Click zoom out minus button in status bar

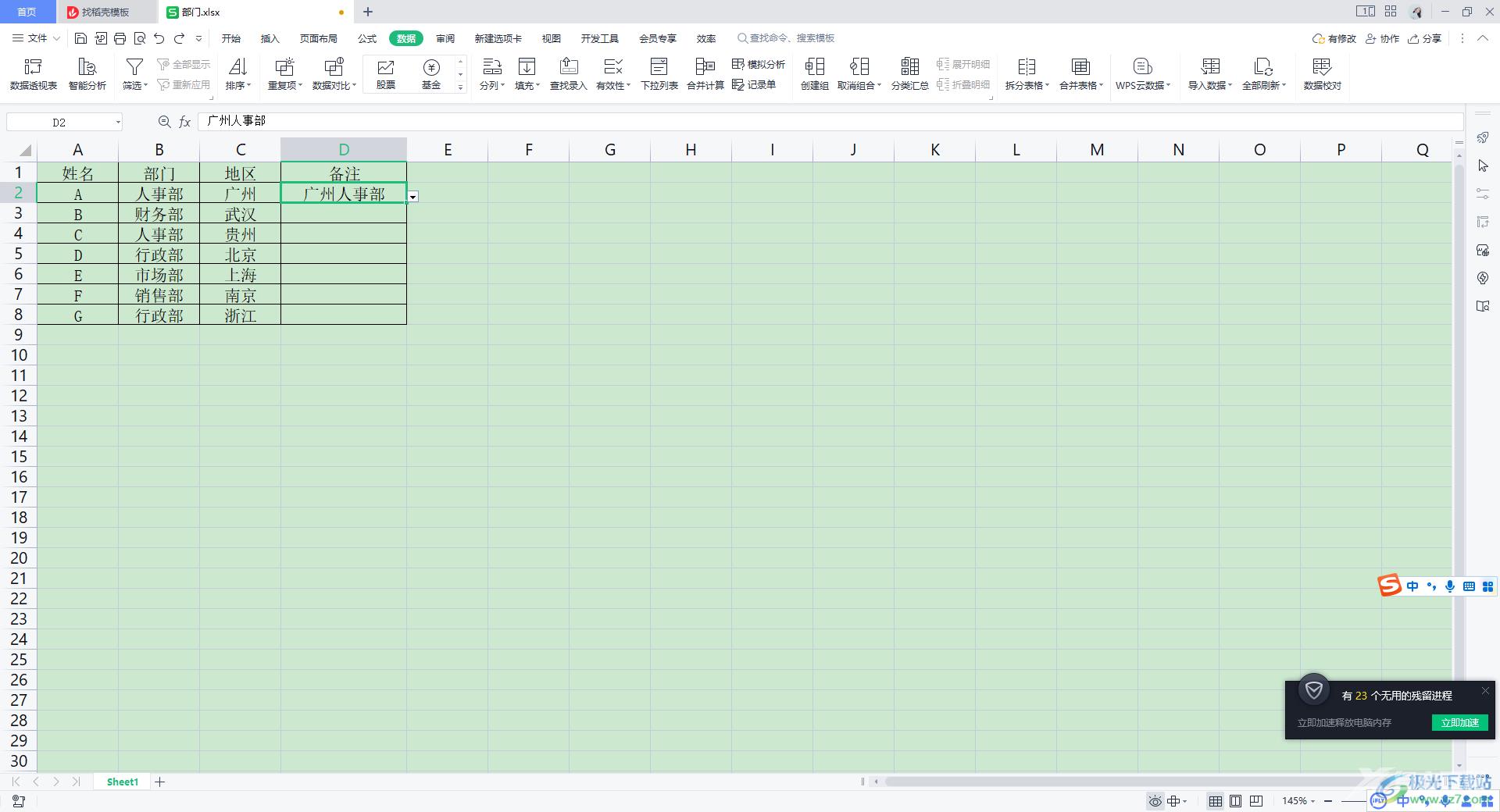[1328, 801]
